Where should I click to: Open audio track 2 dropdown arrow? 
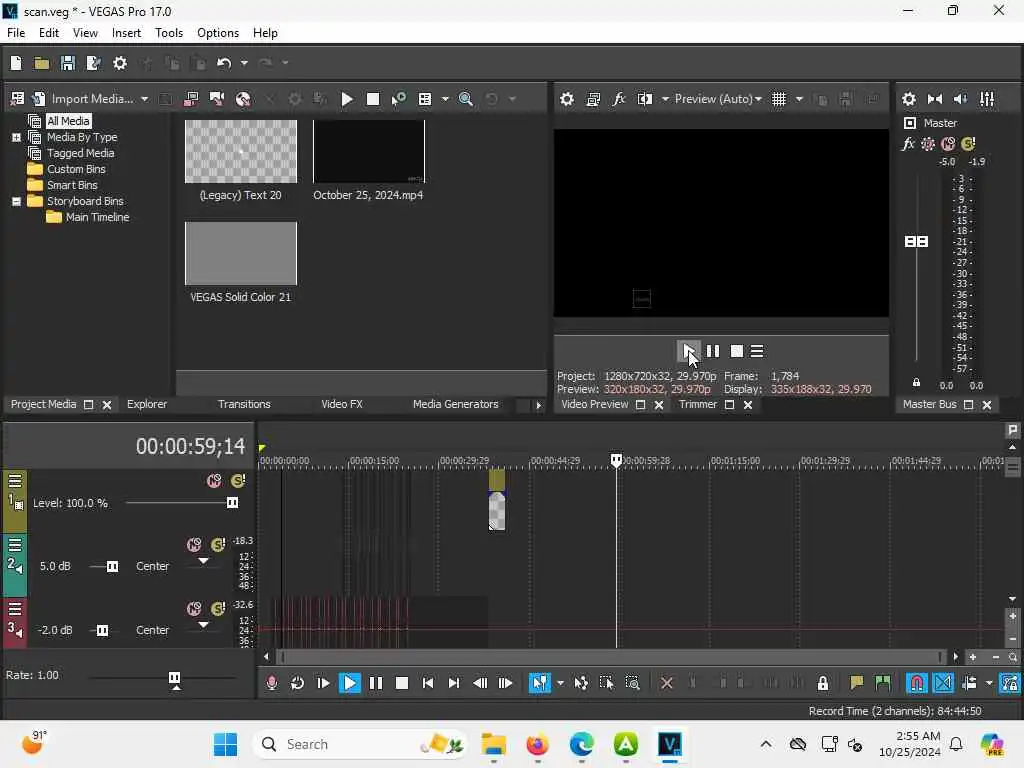[x=203, y=562]
